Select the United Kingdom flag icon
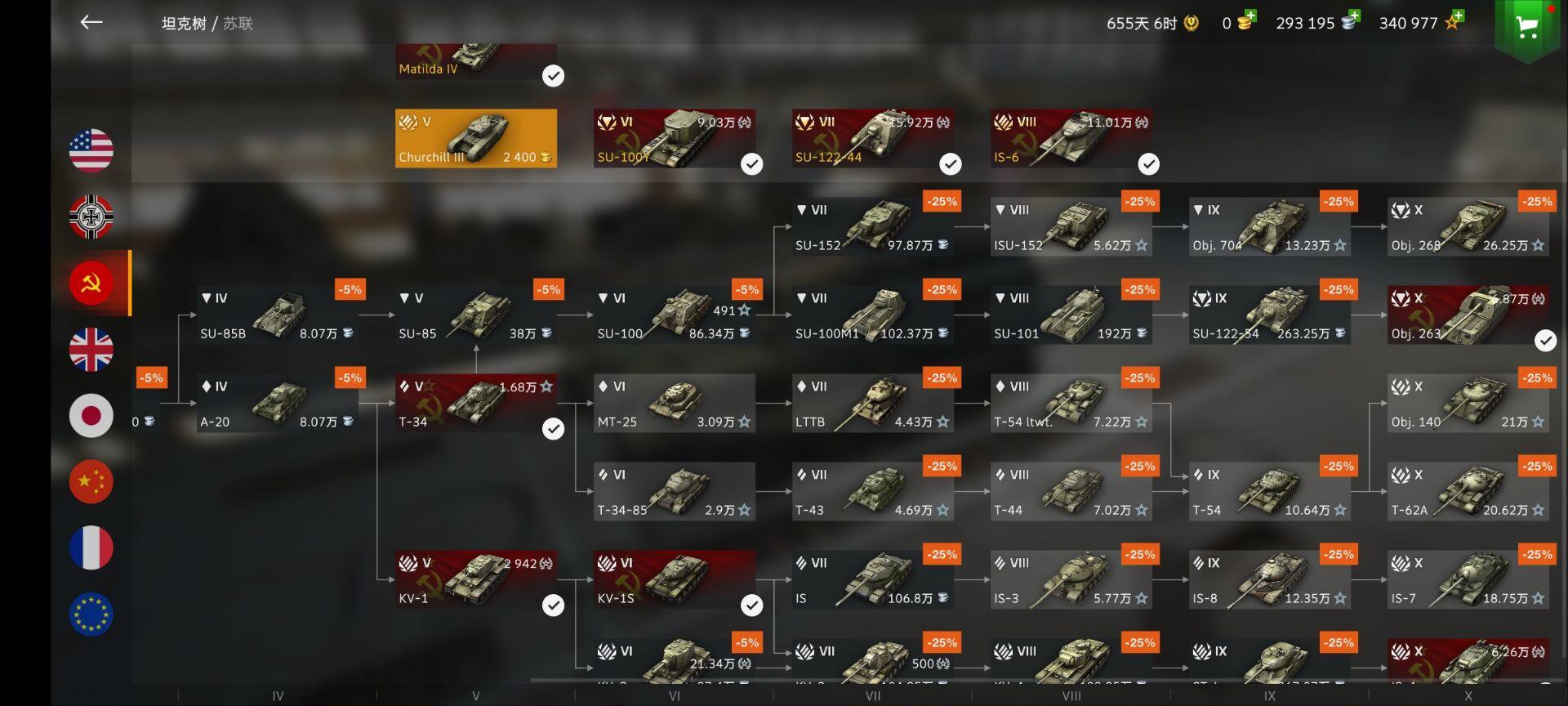 (x=91, y=349)
